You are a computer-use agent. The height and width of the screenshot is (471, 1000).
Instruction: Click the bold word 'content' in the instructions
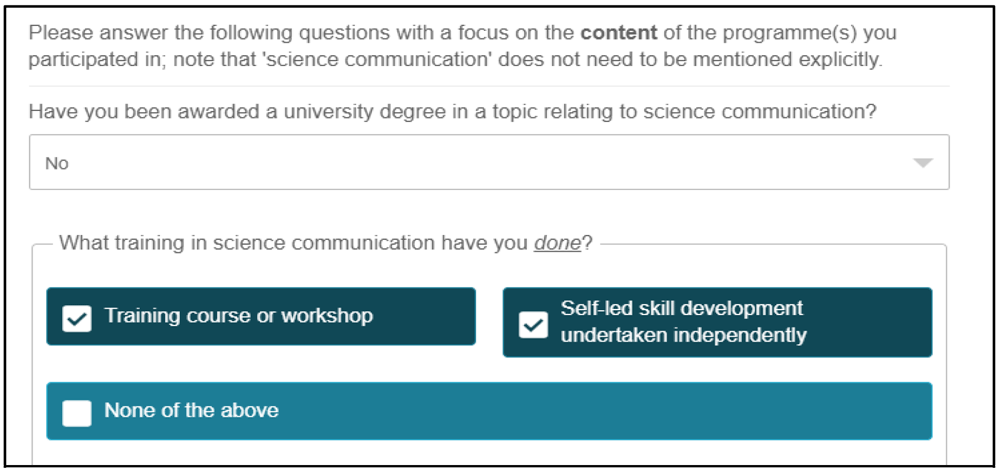(x=619, y=33)
